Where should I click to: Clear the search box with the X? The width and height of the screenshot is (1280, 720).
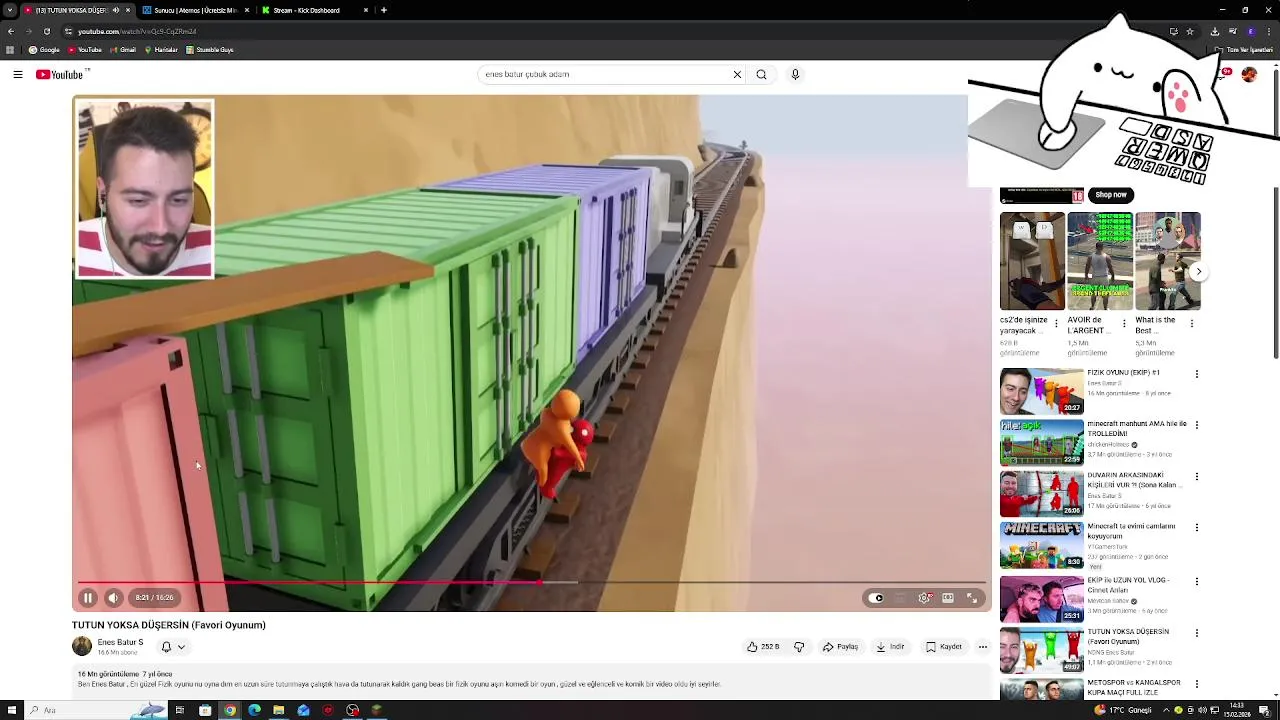click(737, 74)
